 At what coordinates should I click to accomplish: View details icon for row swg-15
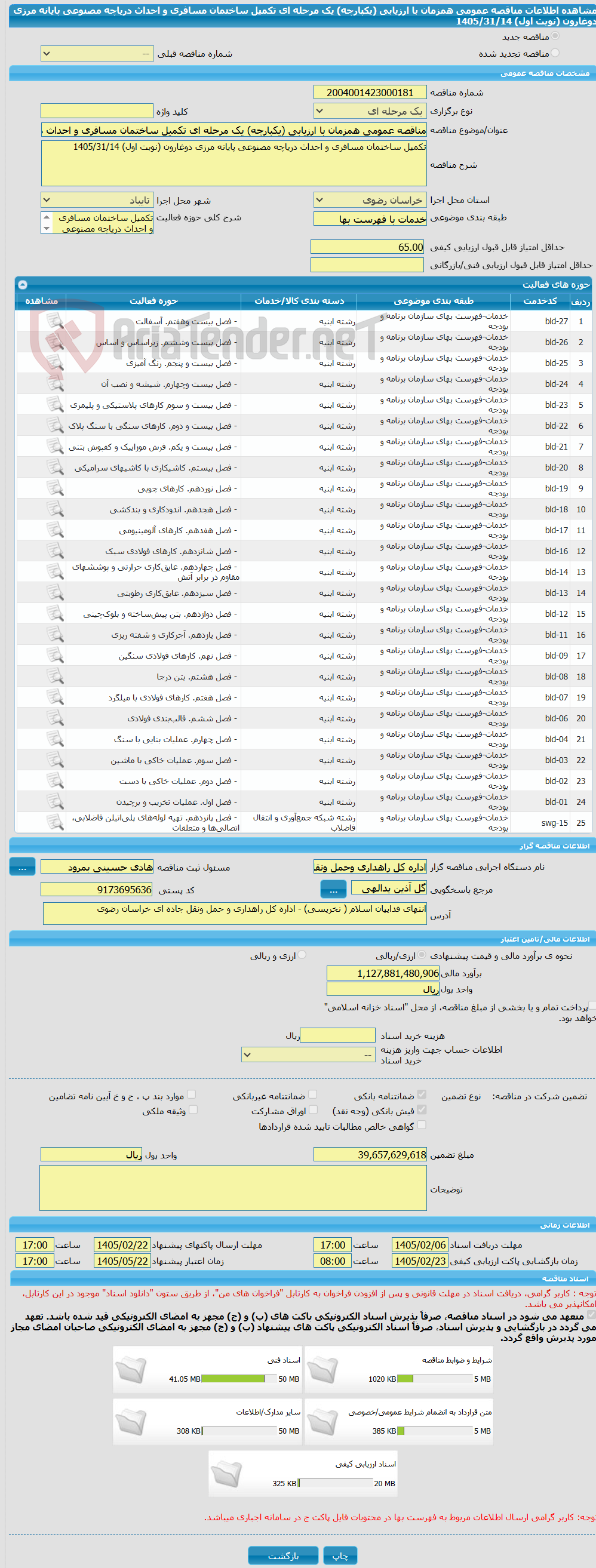(x=56, y=822)
